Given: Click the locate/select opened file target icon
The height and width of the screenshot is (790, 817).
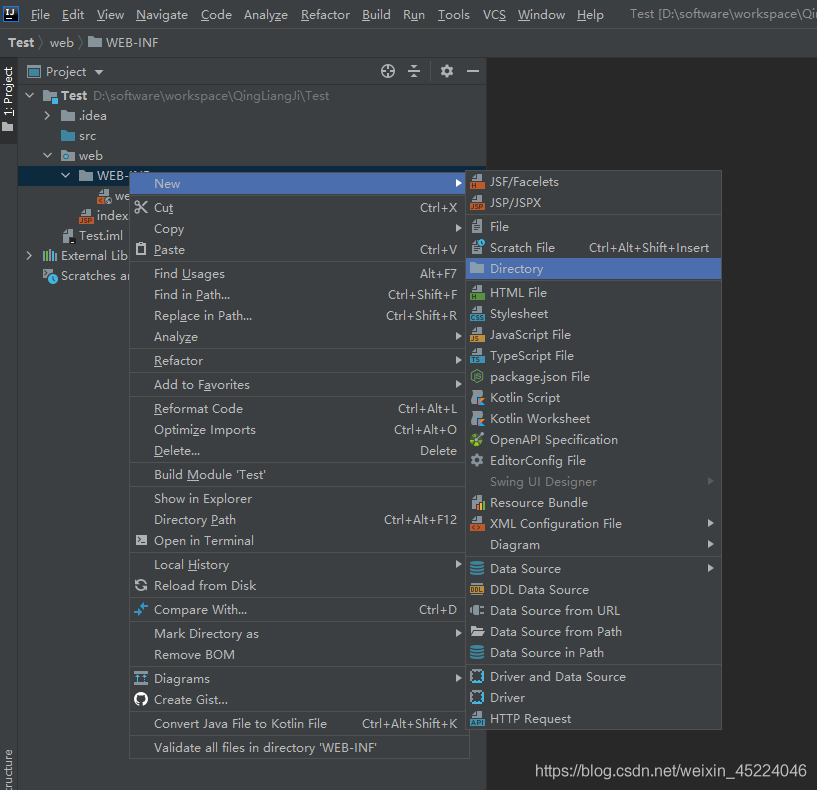Looking at the screenshot, I should pos(388,71).
